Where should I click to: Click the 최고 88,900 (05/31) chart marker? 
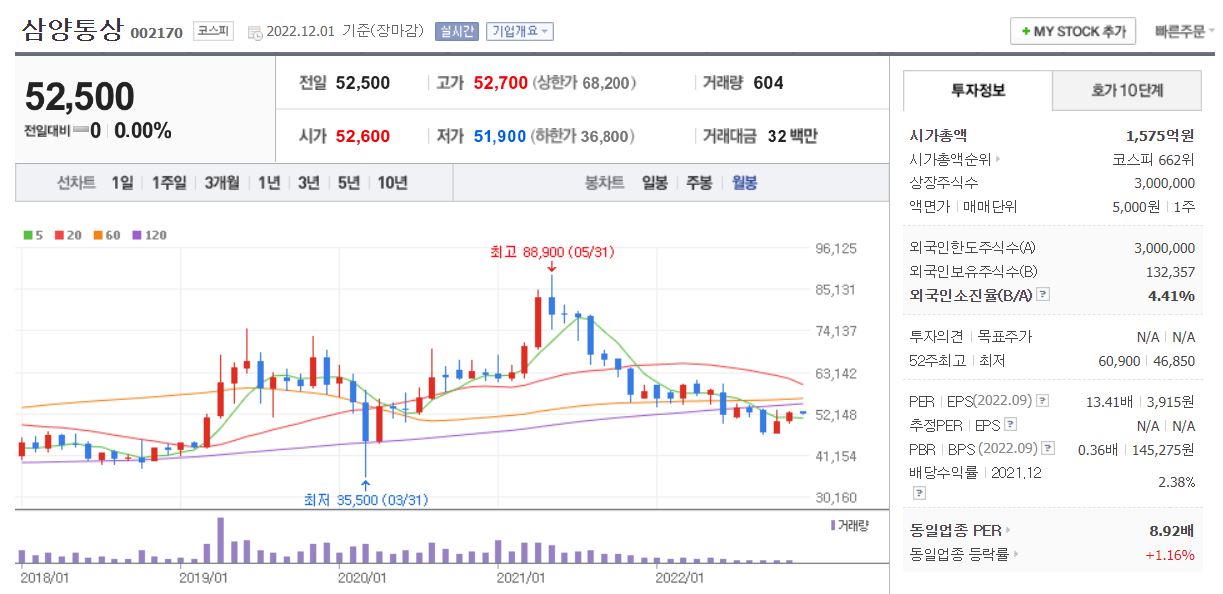552,253
